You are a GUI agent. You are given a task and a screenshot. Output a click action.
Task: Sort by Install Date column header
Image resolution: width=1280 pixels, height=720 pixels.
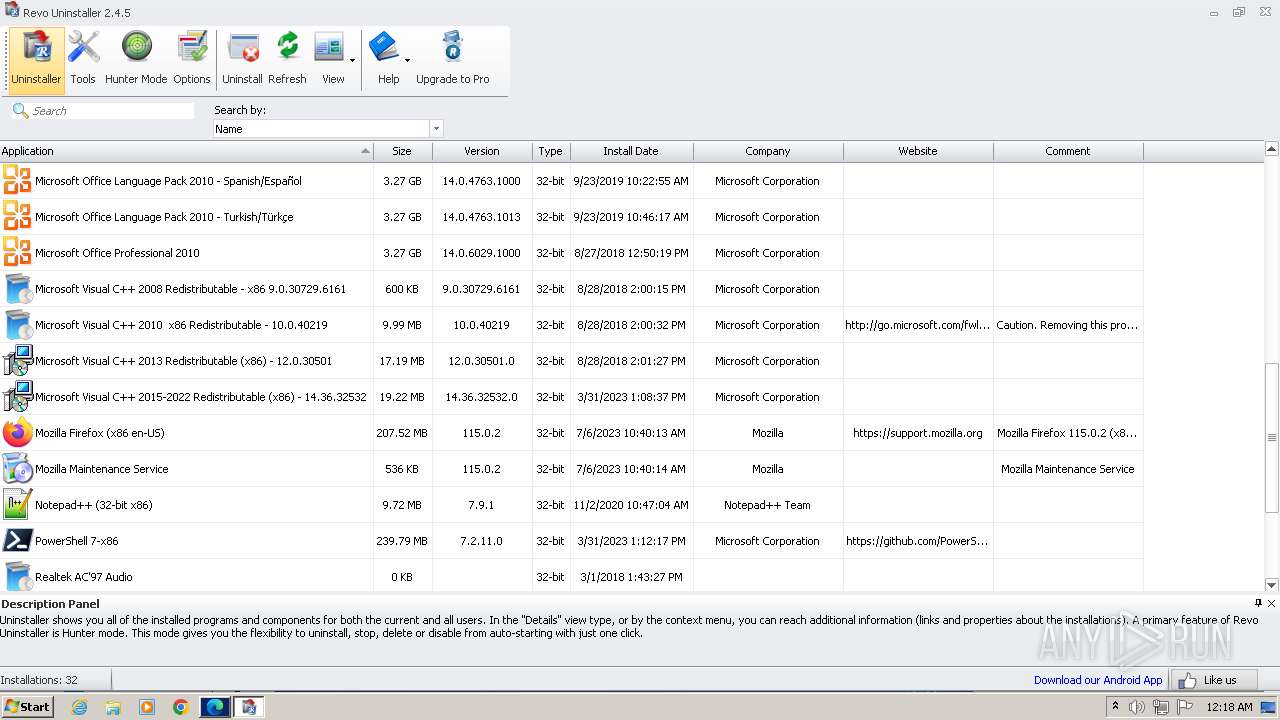coord(631,151)
